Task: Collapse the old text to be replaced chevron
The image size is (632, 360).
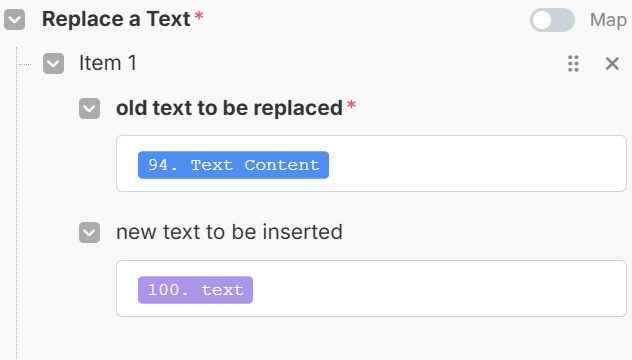Action: coord(89,108)
